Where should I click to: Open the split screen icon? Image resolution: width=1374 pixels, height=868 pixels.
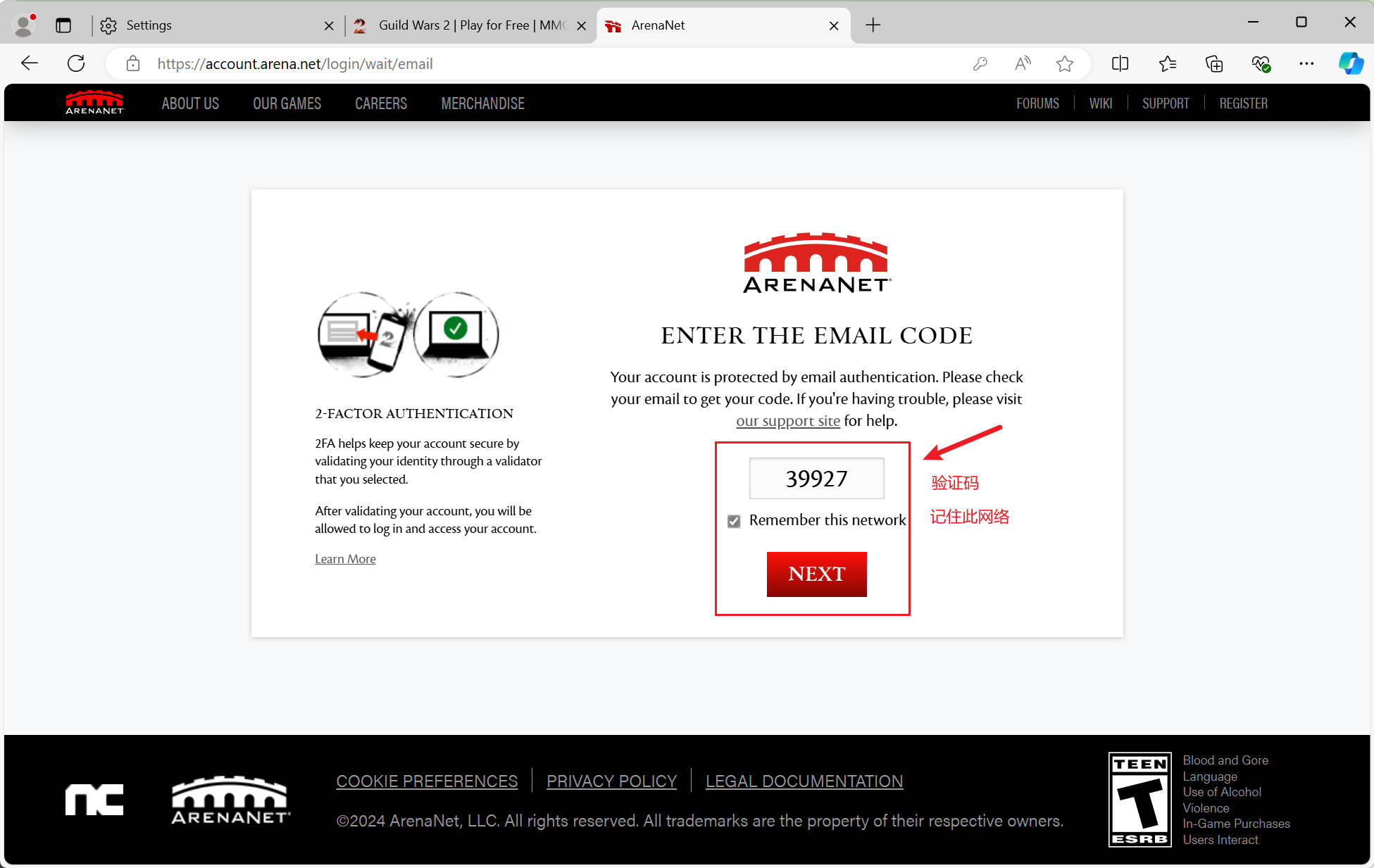pyautogui.click(x=1120, y=64)
